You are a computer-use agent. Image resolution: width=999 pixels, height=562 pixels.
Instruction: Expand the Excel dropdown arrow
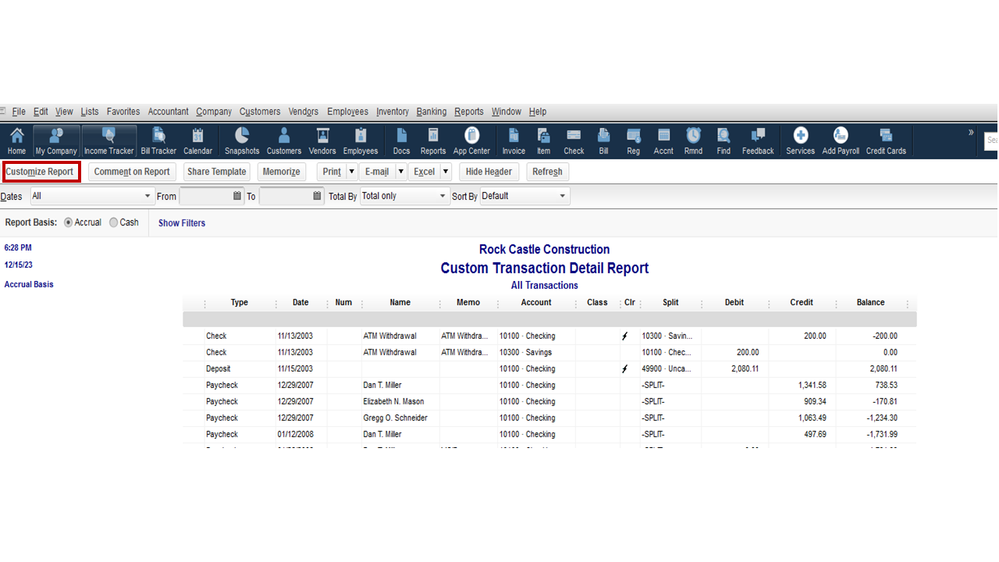445,171
